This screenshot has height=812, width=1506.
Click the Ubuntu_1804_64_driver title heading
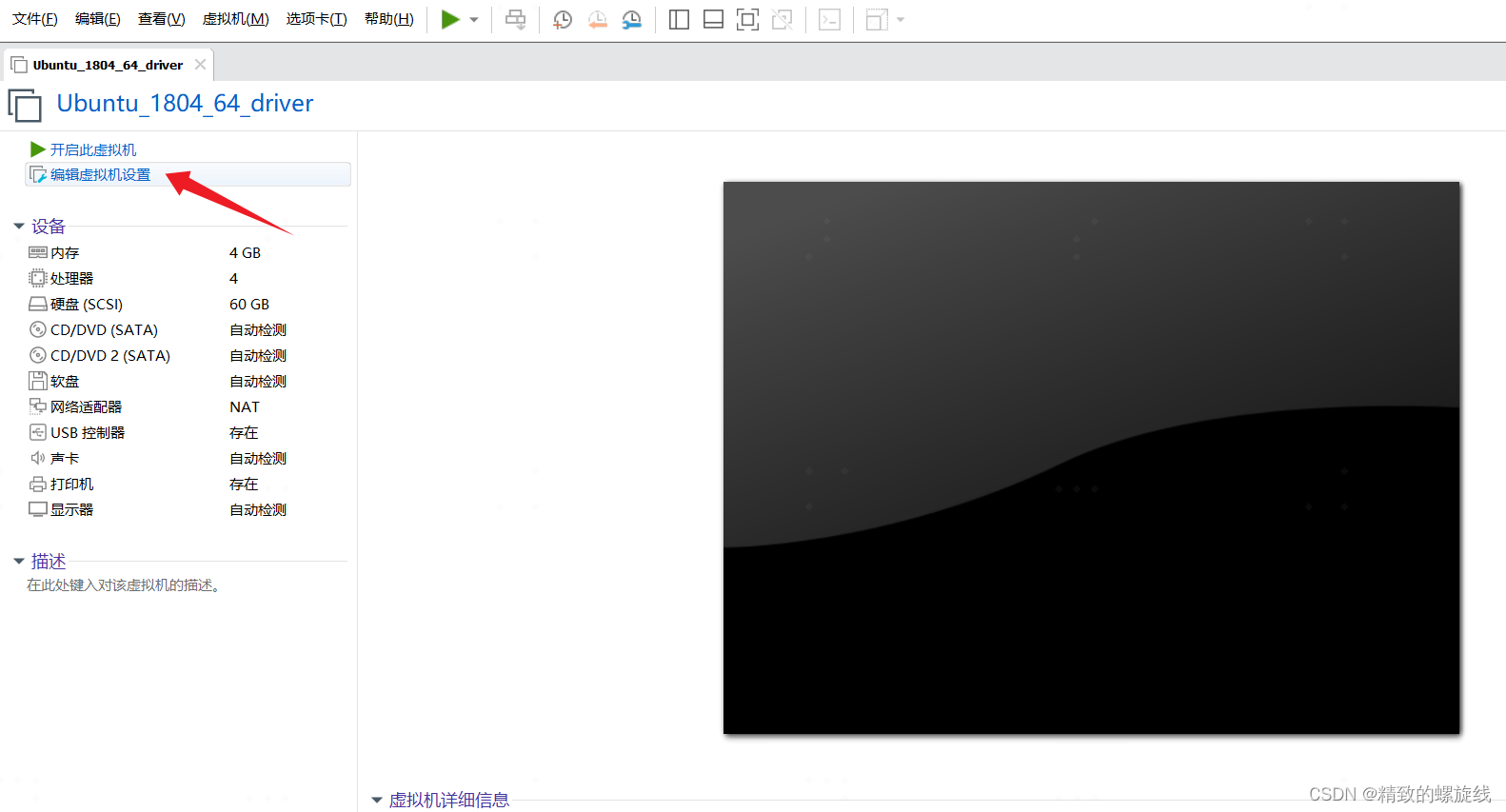click(185, 103)
